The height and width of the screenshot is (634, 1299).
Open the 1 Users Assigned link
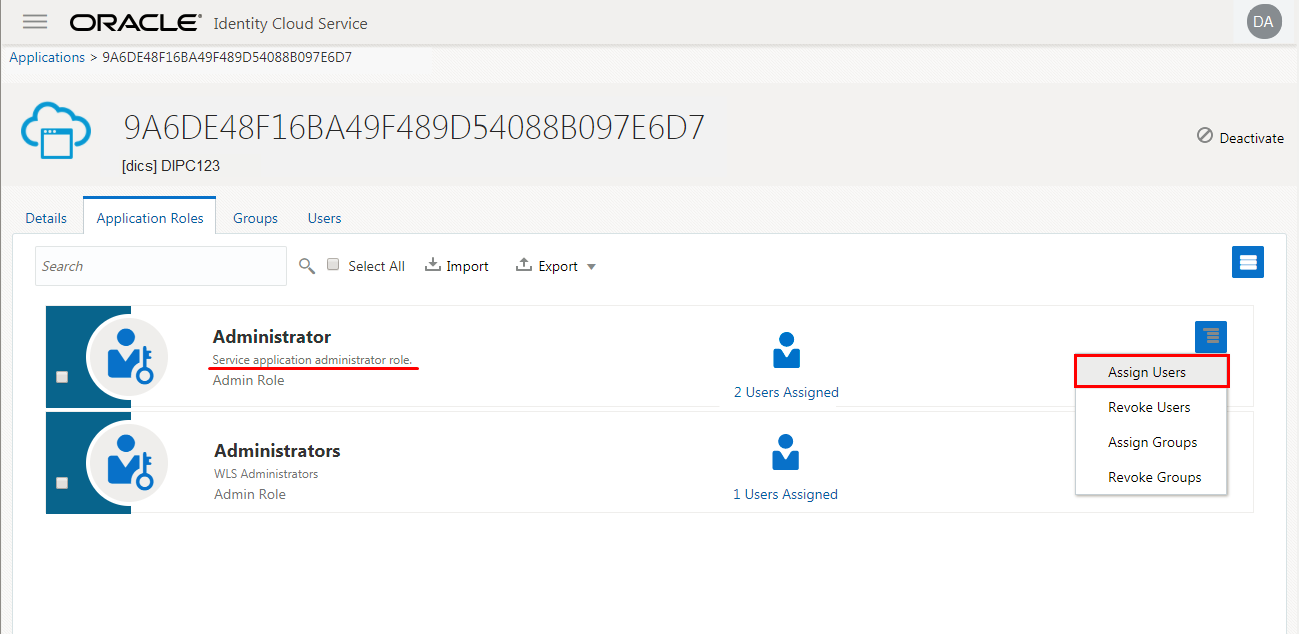click(786, 494)
